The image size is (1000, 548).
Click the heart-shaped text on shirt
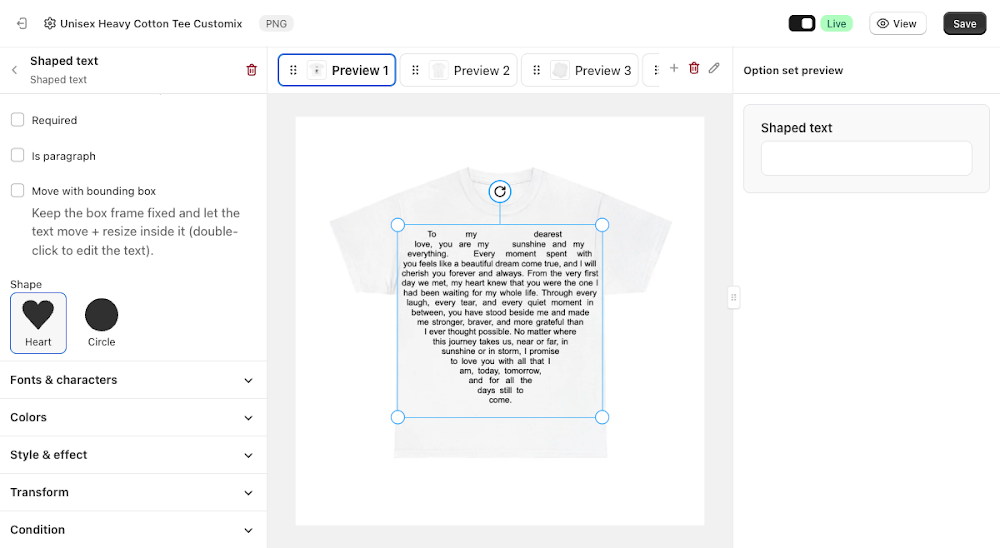pyautogui.click(x=500, y=318)
